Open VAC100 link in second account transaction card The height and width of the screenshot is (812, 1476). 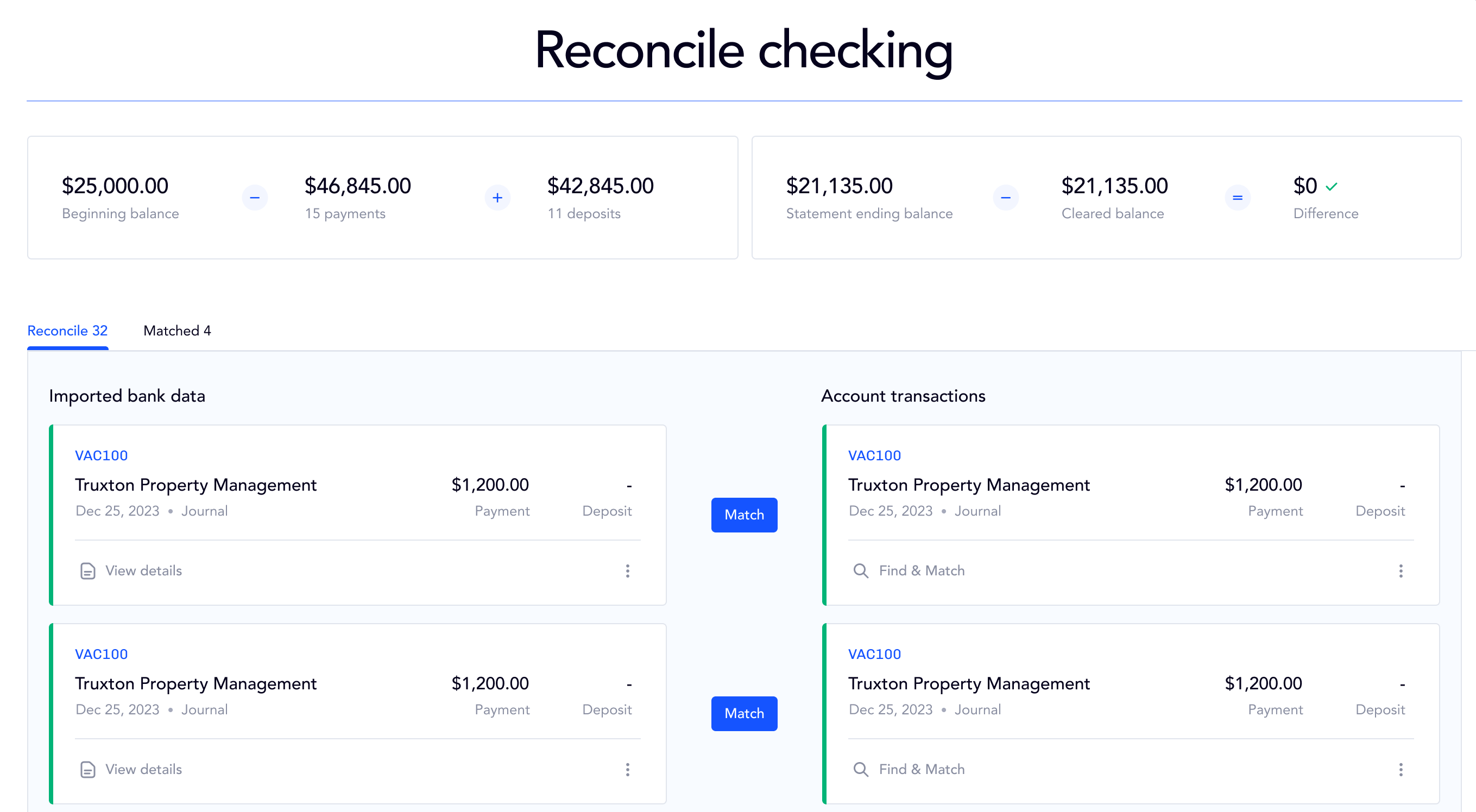(874, 655)
